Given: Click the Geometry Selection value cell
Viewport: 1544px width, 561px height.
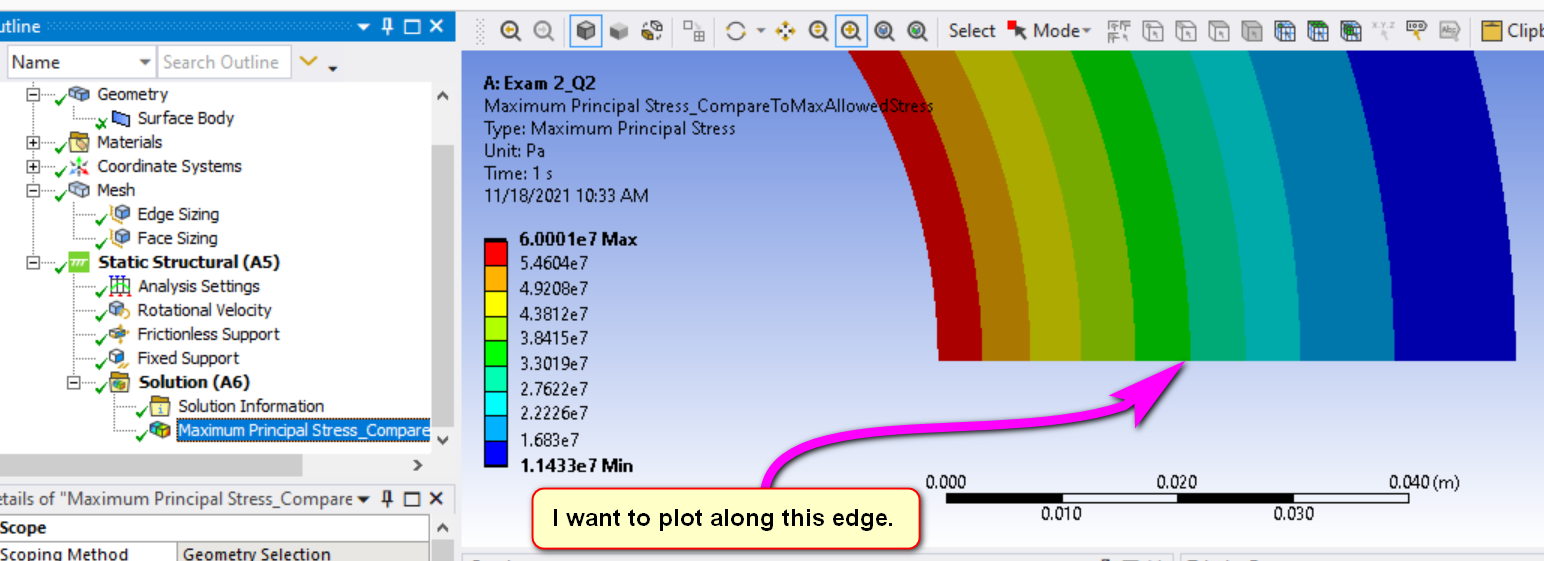Looking at the screenshot, I should (x=304, y=553).
